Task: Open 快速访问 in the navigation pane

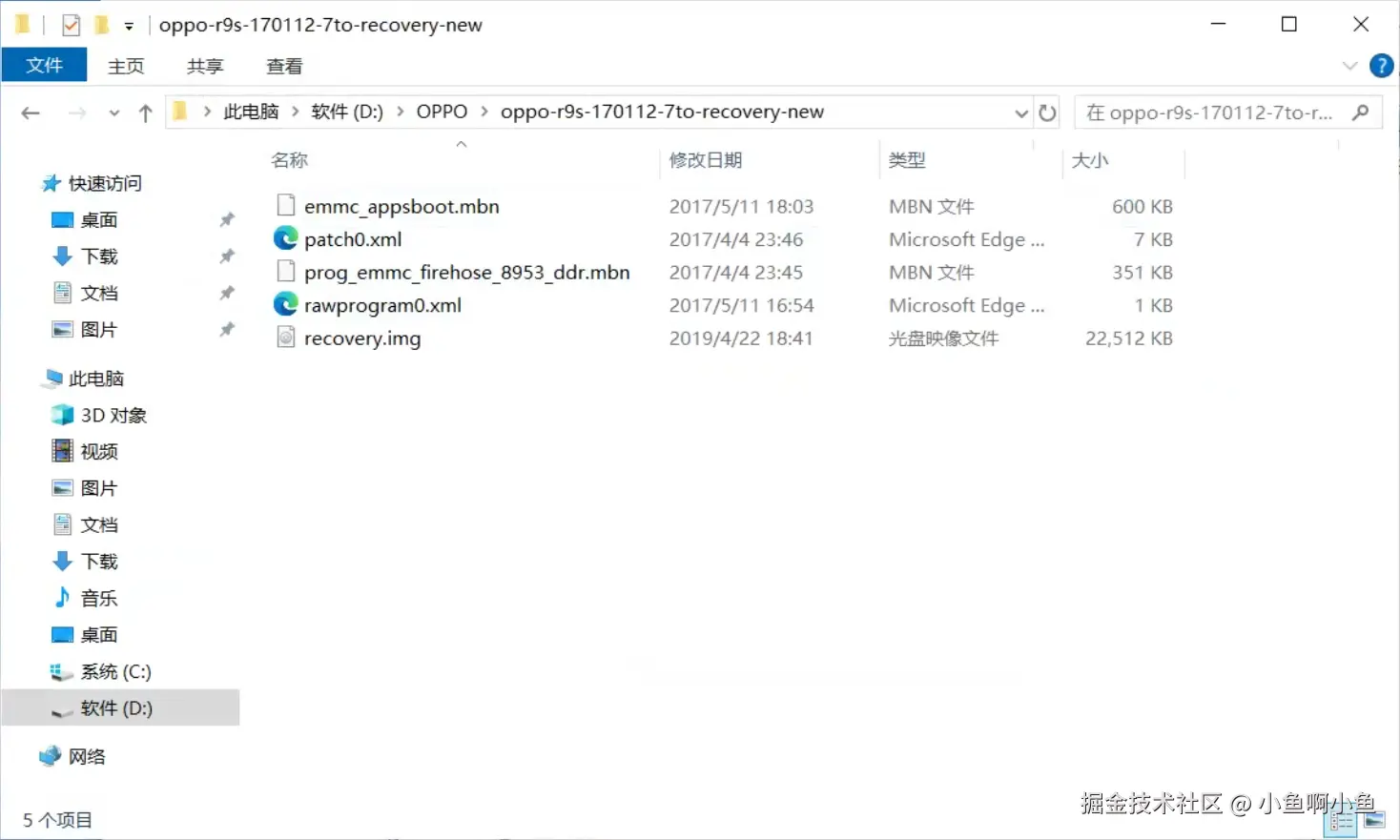Action: coord(105,183)
